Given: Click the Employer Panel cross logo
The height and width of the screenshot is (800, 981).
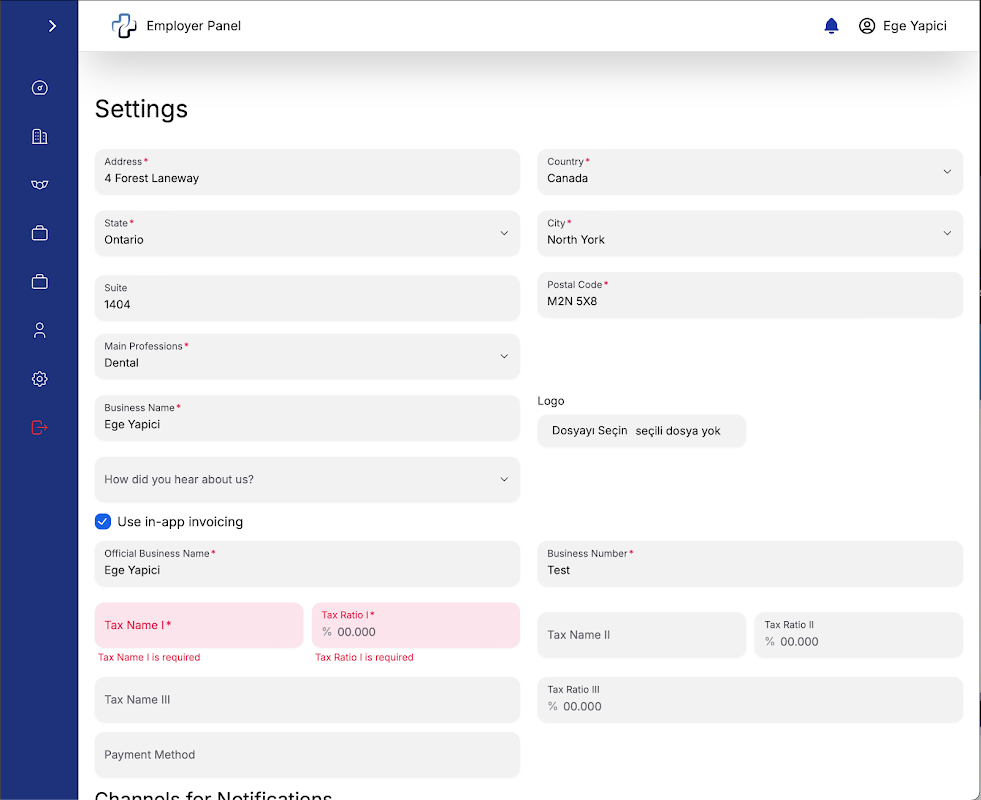Looking at the screenshot, I should coord(124,26).
